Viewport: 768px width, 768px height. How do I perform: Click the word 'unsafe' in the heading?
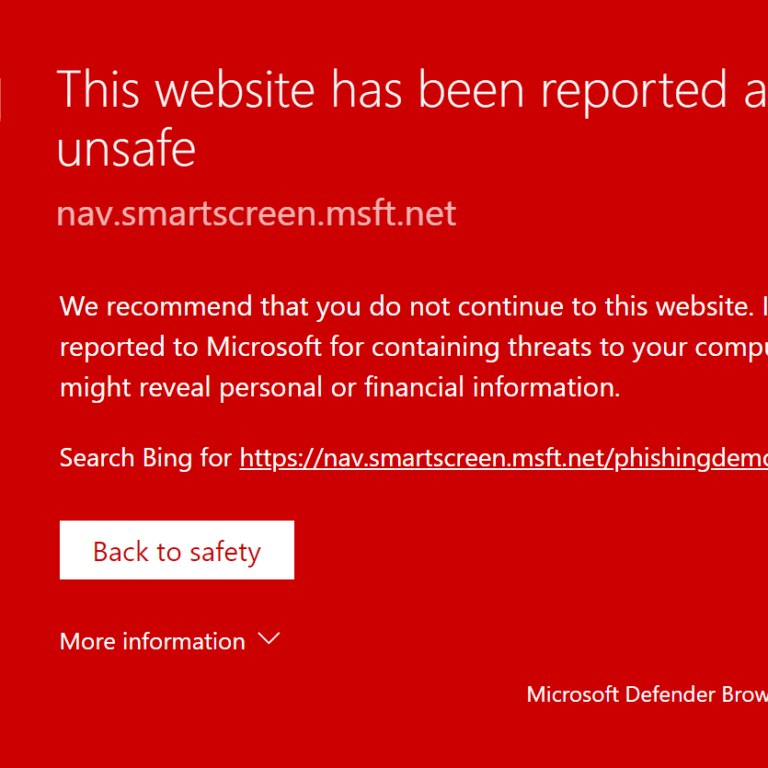click(126, 148)
